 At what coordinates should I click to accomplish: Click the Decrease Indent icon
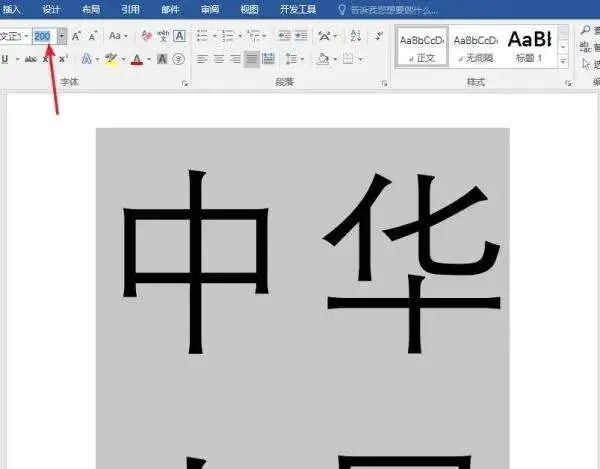(x=284, y=36)
